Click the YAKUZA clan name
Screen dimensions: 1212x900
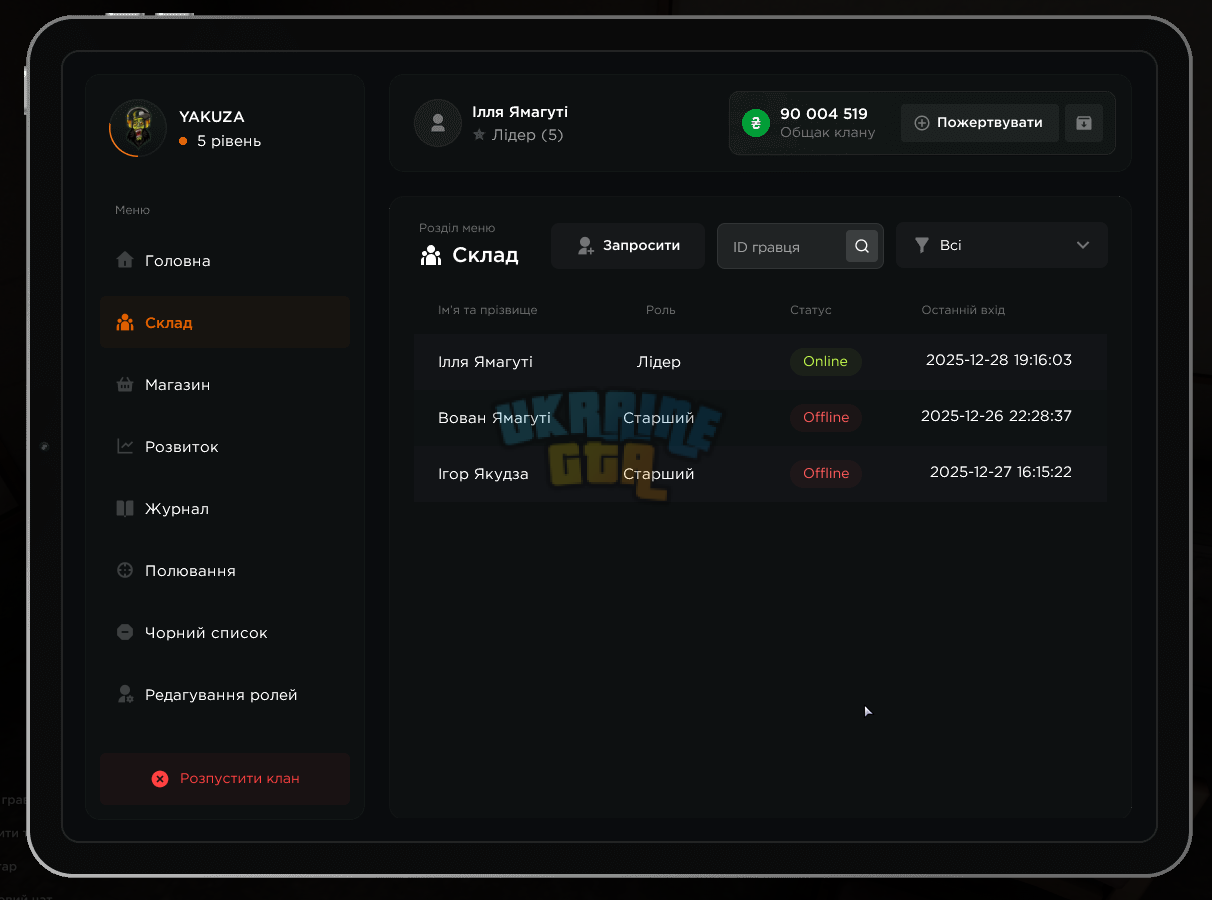tap(212, 116)
